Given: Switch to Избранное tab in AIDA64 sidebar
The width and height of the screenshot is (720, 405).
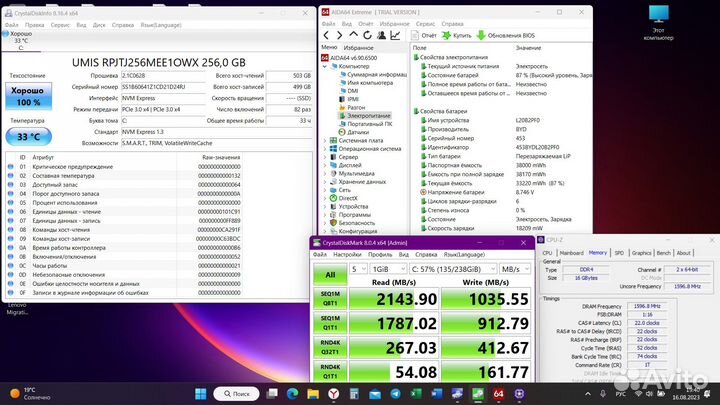Looking at the screenshot, I should [x=358, y=47].
